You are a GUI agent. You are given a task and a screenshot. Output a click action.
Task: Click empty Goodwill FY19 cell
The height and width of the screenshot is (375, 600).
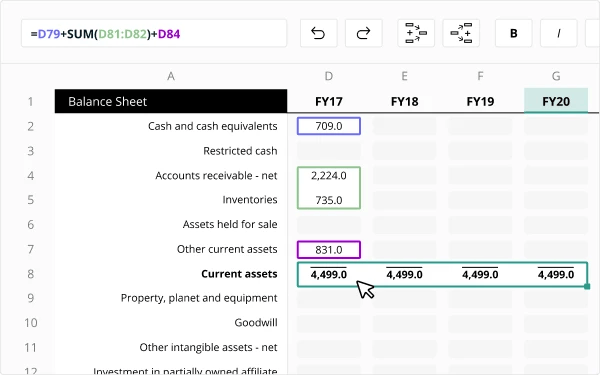(x=480, y=323)
